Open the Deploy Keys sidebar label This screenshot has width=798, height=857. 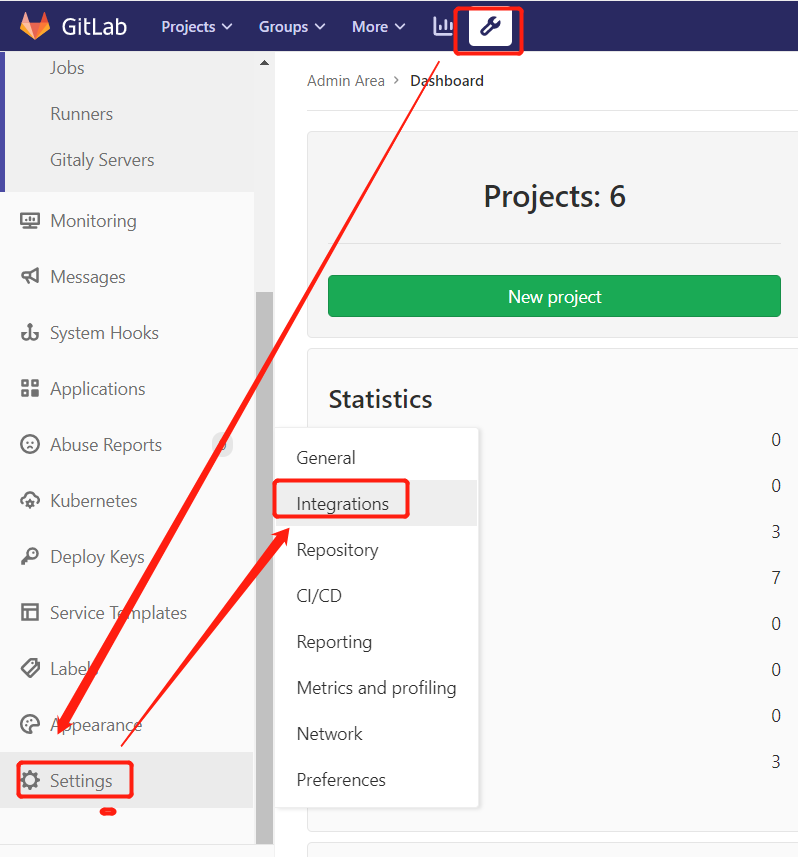click(x=97, y=556)
